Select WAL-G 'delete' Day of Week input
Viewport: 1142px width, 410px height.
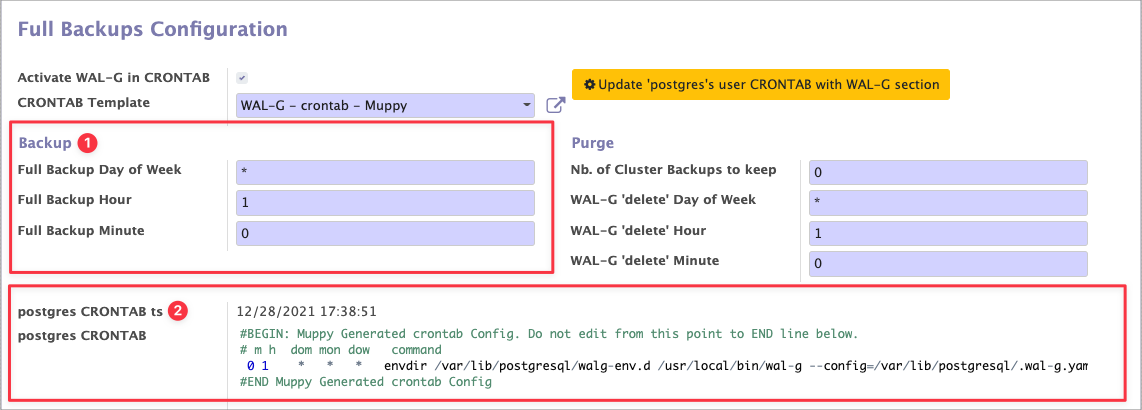947,203
